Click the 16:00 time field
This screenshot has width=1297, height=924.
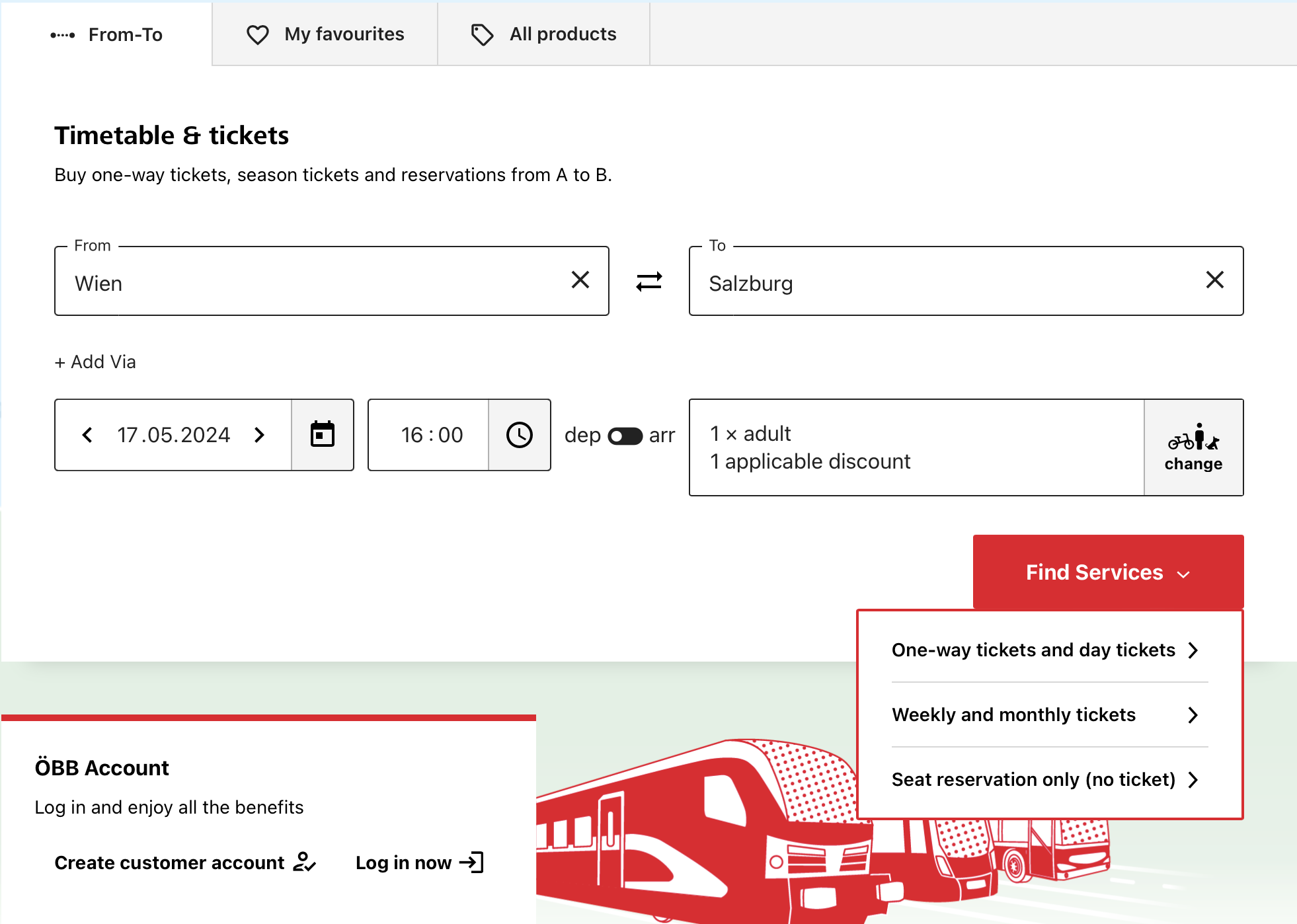431,435
